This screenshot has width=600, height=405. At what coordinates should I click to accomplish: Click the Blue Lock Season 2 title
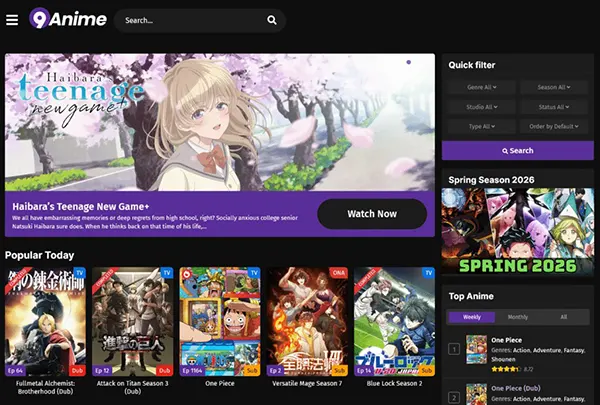[x=394, y=383]
